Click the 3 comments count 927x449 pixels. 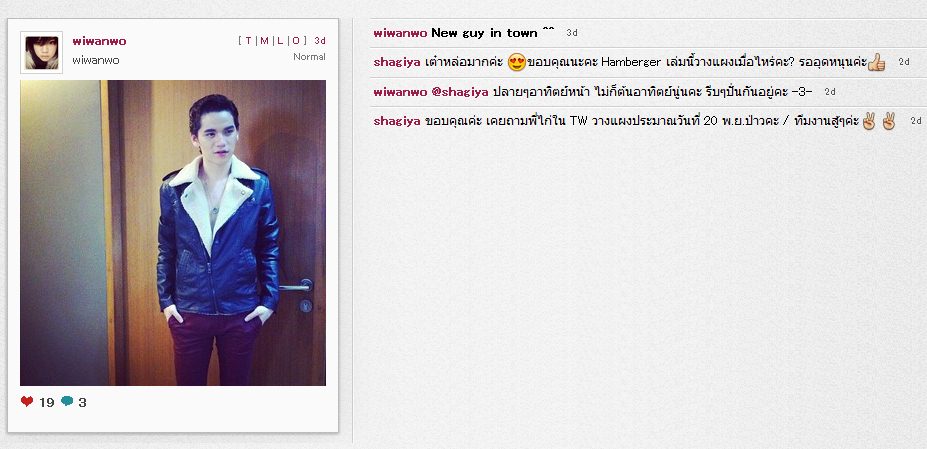click(x=82, y=403)
